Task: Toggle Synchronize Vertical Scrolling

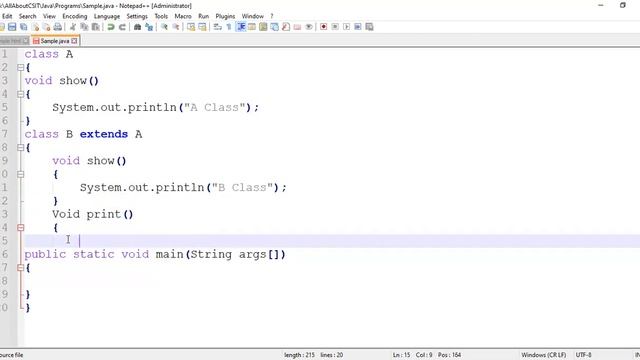Action: pos(191,27)
